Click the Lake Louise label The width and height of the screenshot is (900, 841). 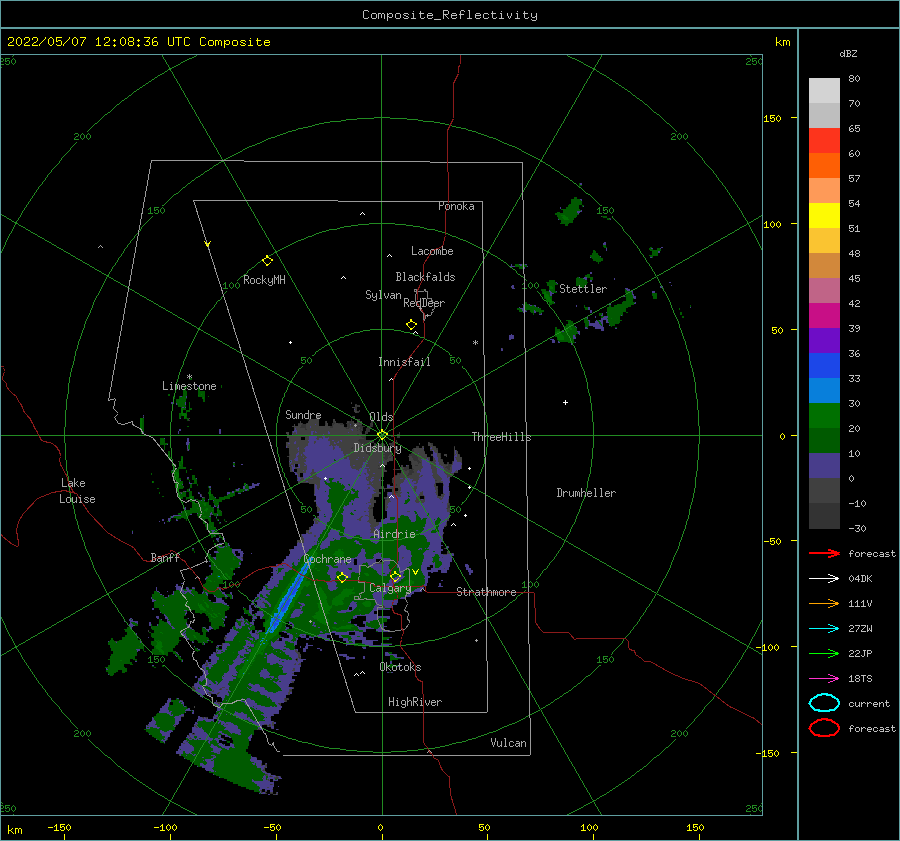coord(77,491)
